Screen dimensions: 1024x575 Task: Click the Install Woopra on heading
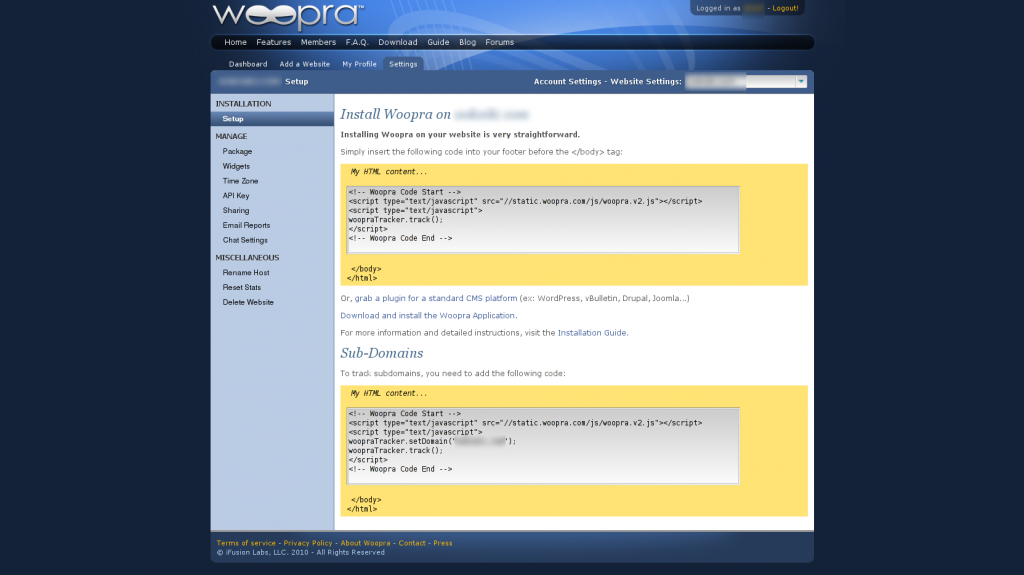(x=396, y=114)
